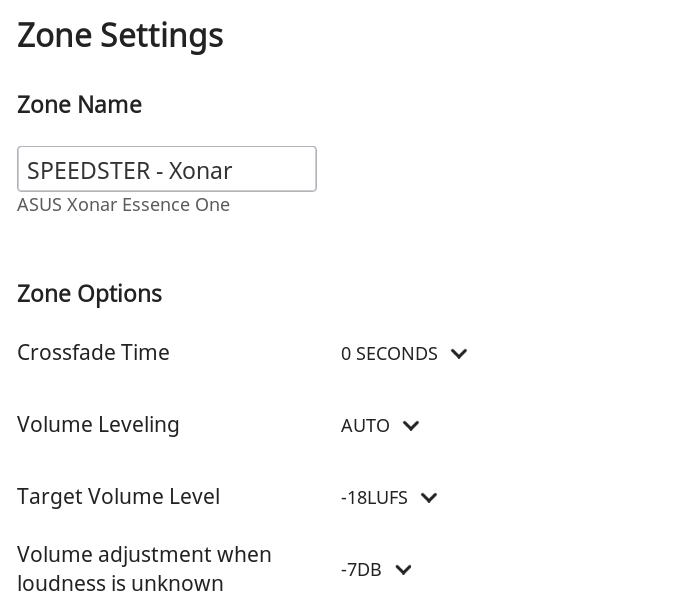Click the Zone Name section label
Image resolution: width=673 pixels, height=614 pixels.
click(79, 105)
